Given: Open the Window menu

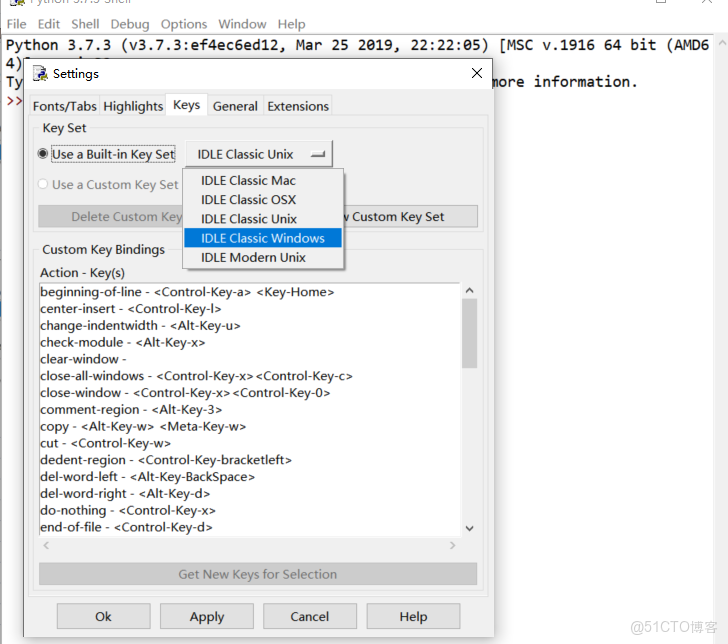Looking at the screenshot, I should pos(242,24).
